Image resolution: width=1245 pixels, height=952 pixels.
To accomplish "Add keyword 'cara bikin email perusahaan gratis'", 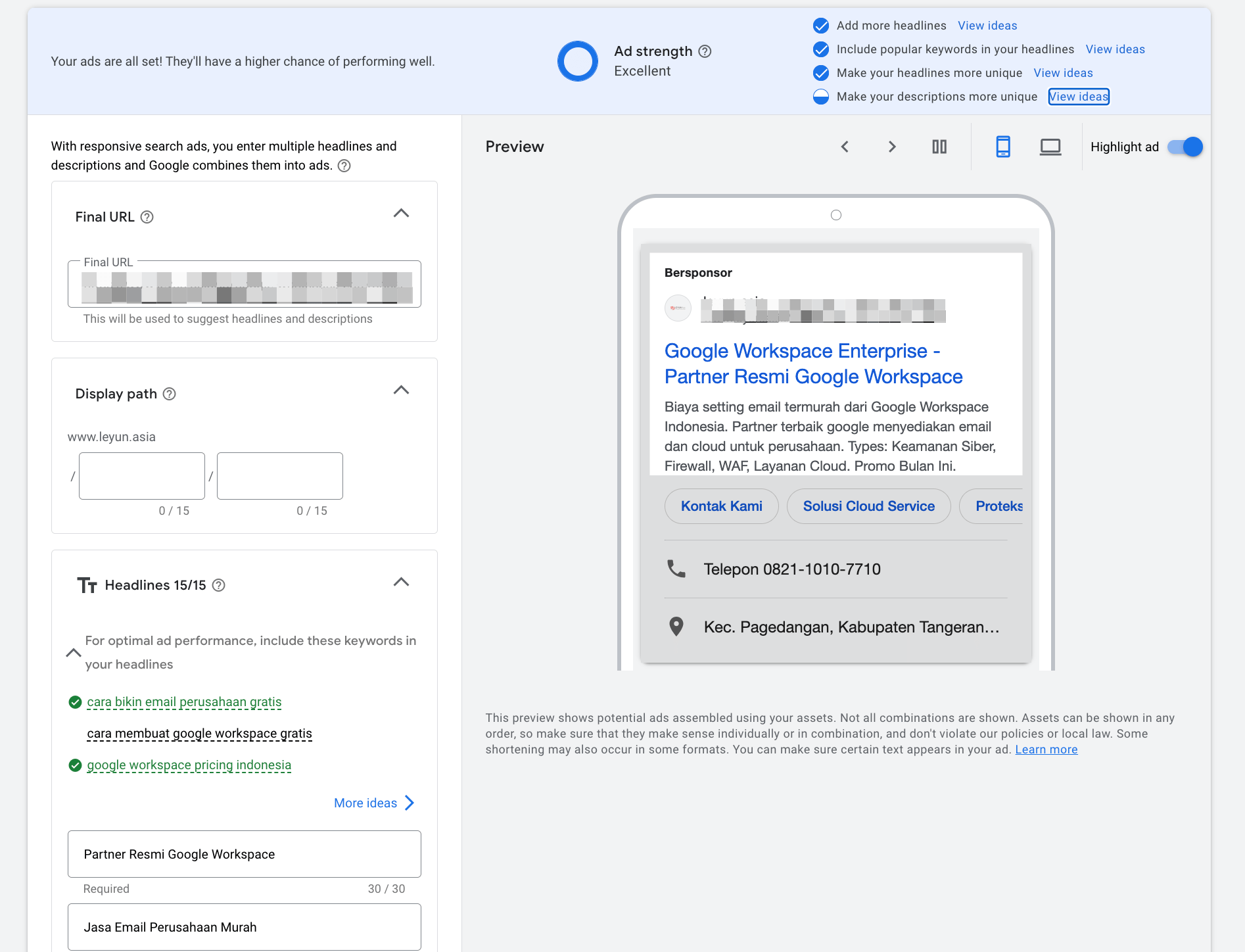I will (x=184, y=702).
